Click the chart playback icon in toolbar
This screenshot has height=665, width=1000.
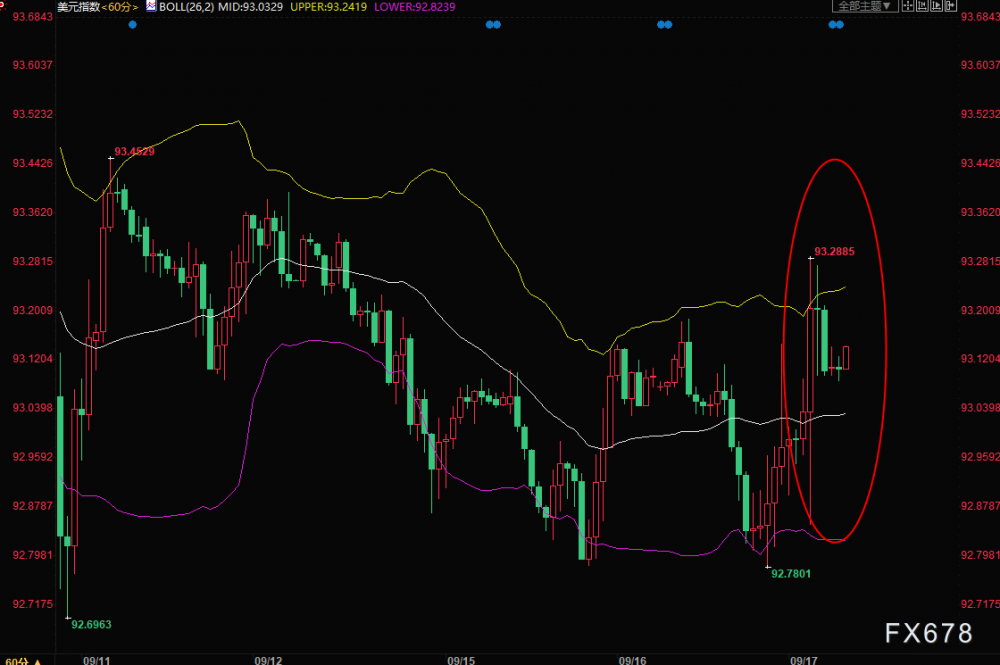pos(936,6)
